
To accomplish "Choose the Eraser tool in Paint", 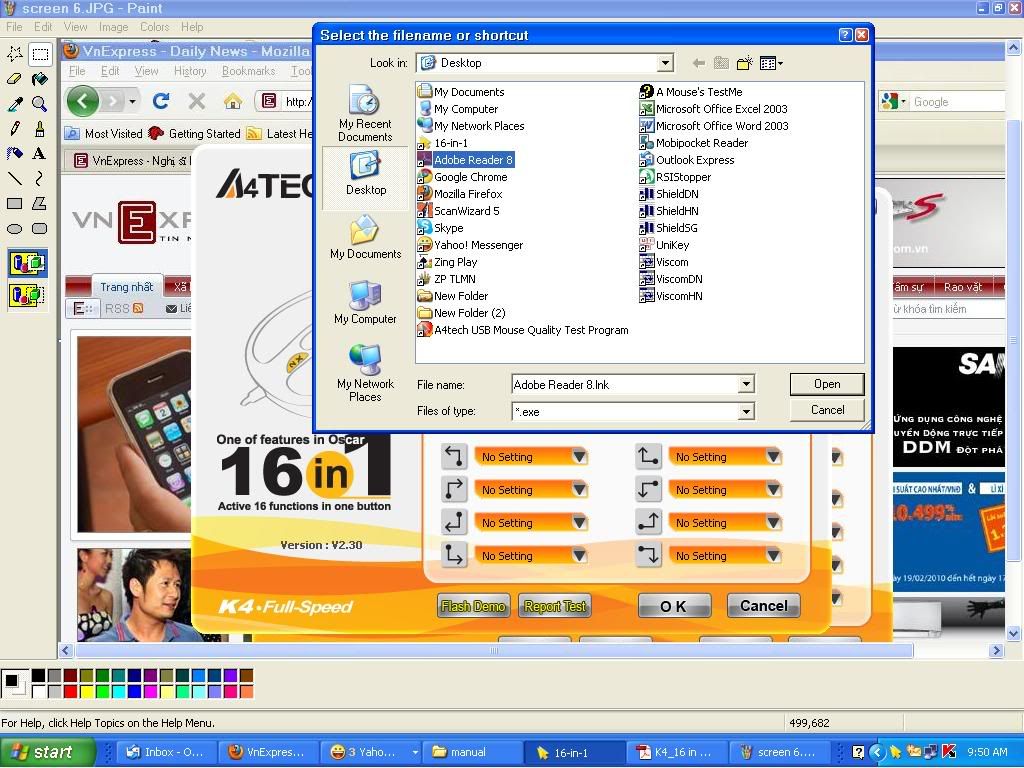I will (x=15, y=79).
